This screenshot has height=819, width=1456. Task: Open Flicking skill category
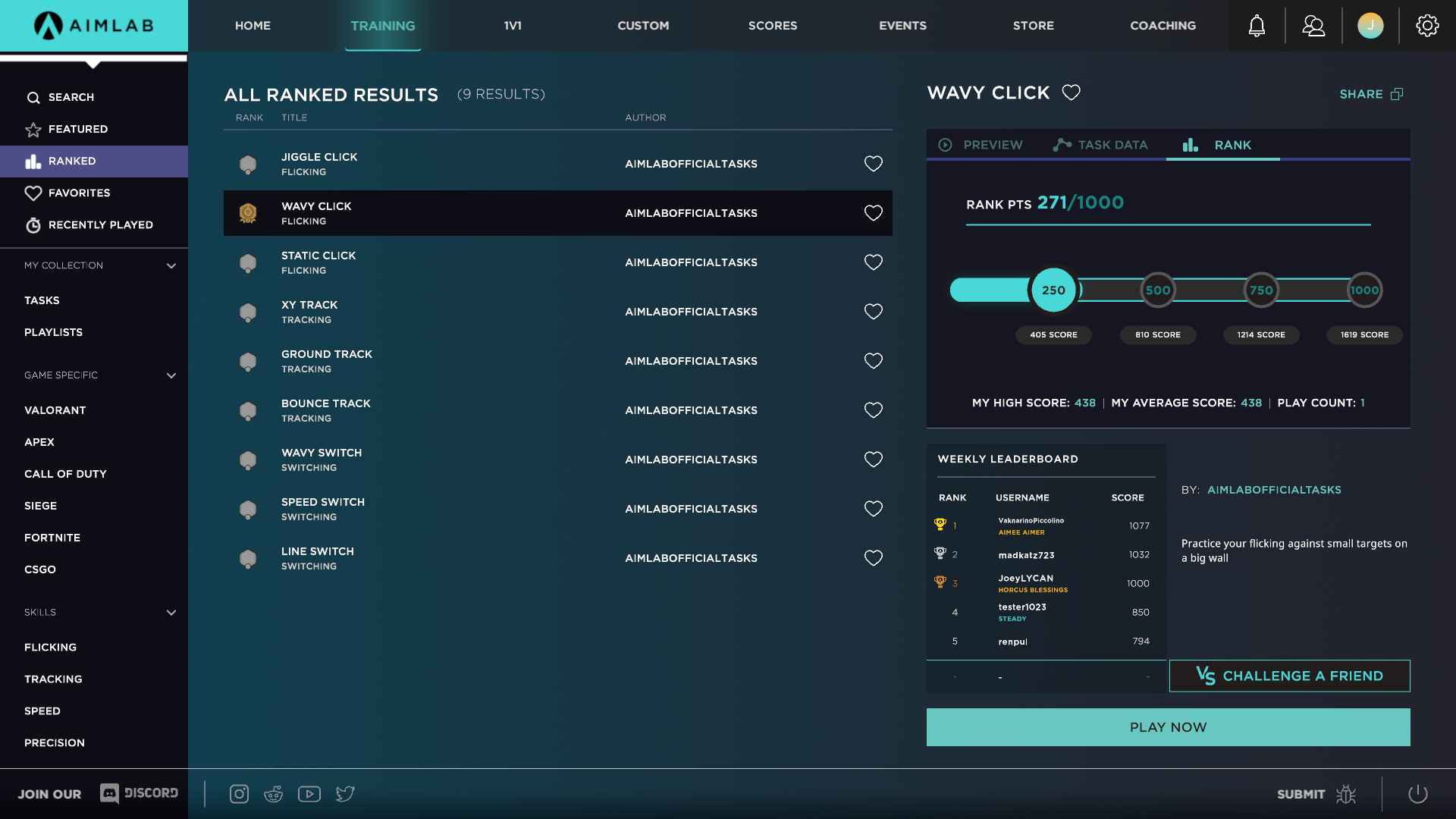50,647
